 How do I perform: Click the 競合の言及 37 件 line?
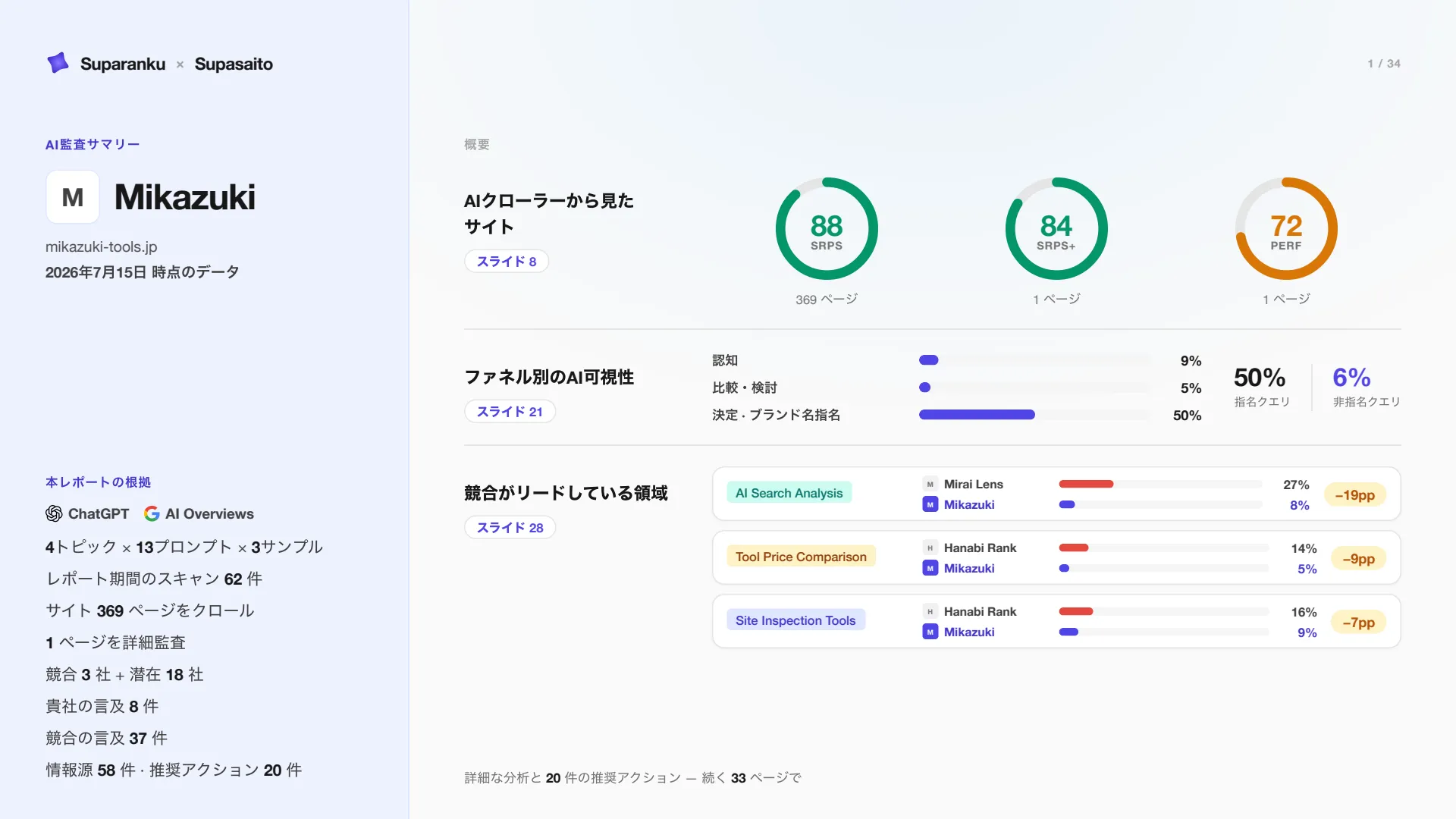(107, 738)
